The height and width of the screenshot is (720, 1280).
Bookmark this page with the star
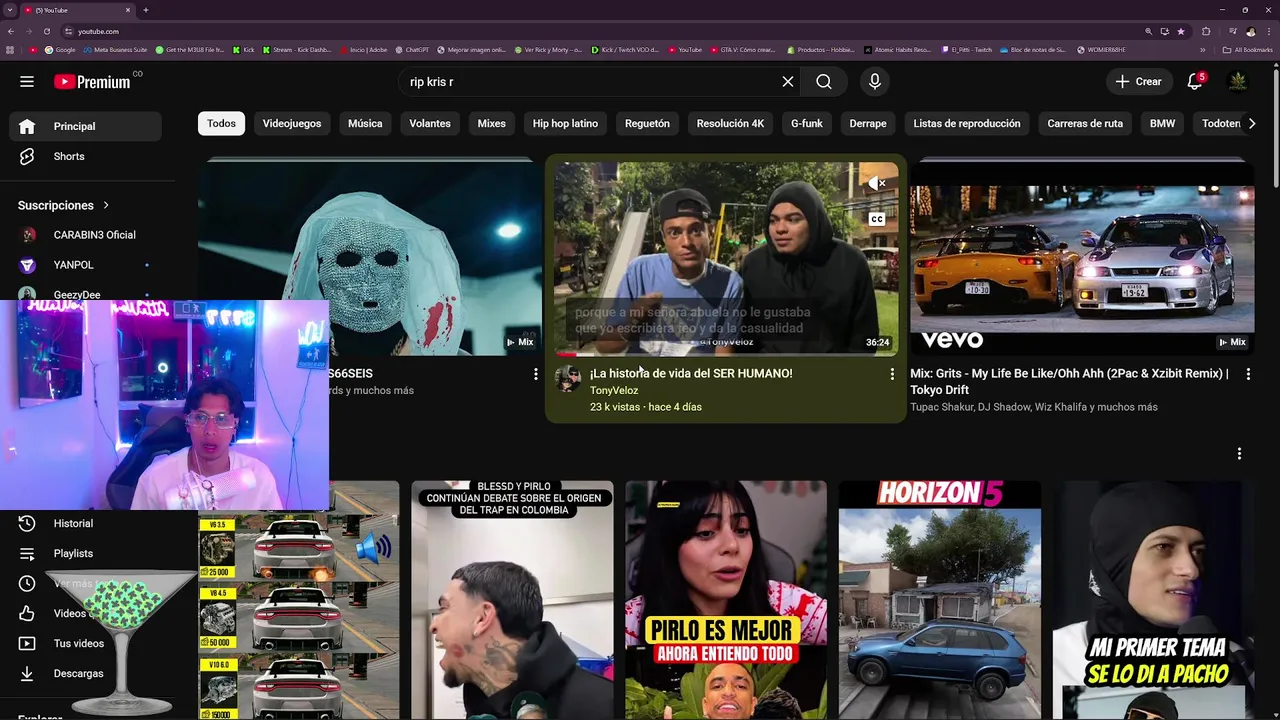coord(1181,31)
